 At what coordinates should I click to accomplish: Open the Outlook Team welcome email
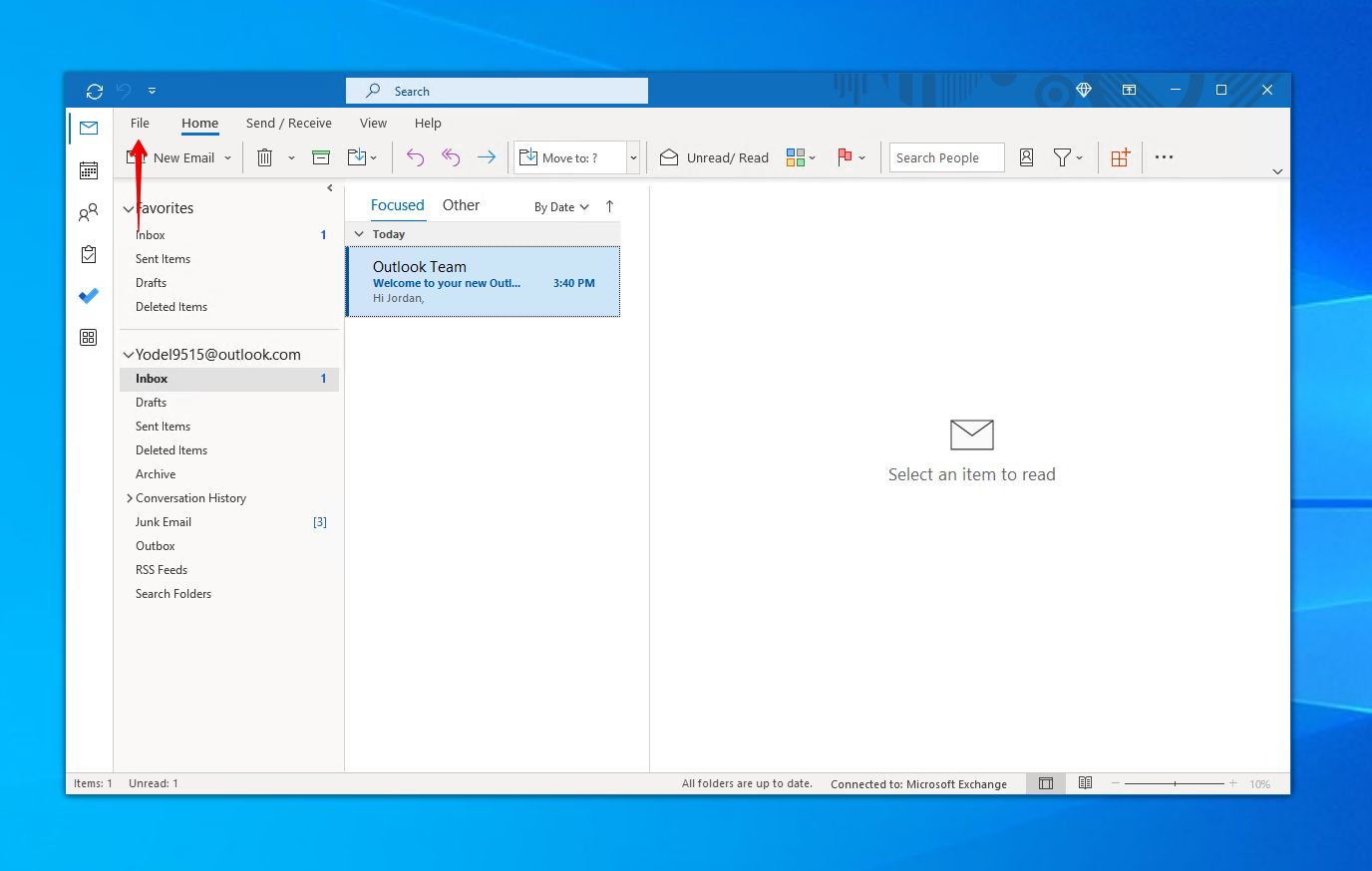point(484,282)
